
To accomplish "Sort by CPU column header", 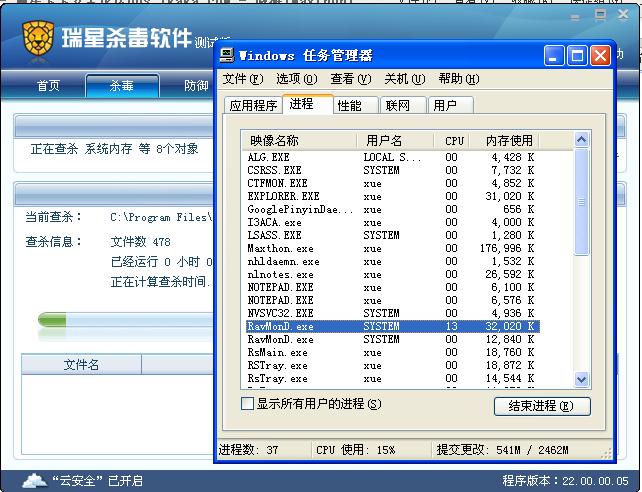I will click(452, 141).
